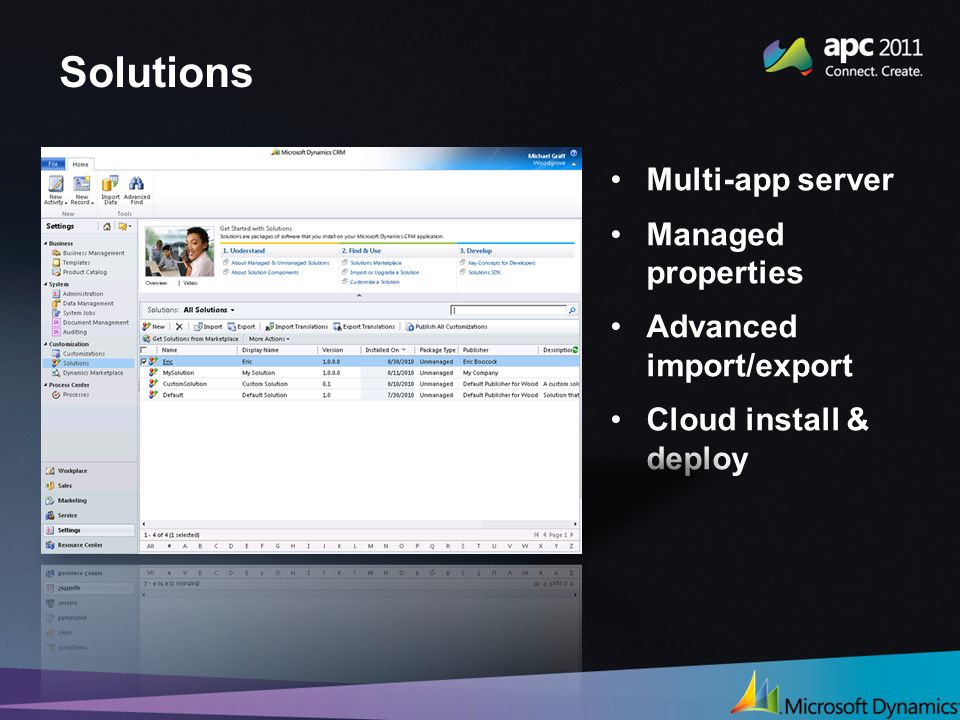The width and height of the screenshot is (960, 720).
Task: Toggle the select-all header checkbox
Action: [x=144, y=350]
